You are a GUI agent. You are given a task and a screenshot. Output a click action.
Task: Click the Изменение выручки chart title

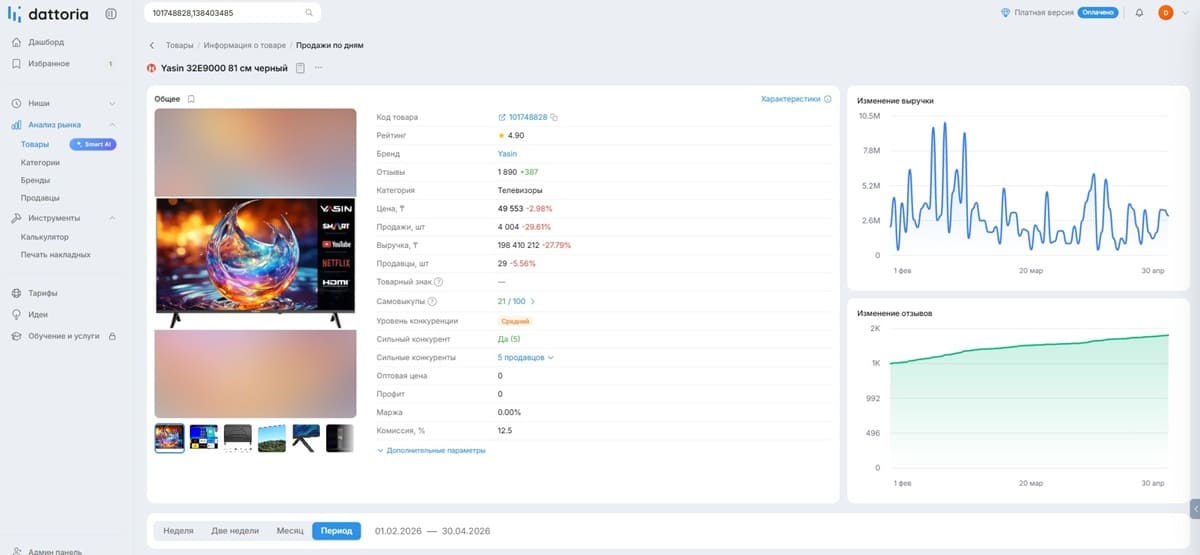click(895, 100)
